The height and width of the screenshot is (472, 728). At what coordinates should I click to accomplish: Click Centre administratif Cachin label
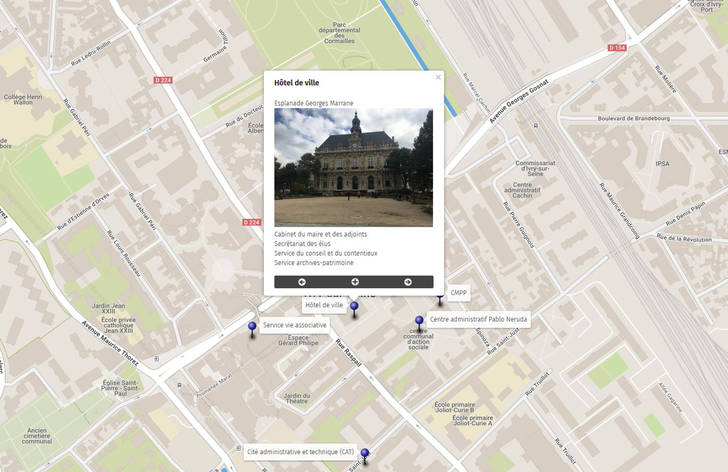point(522,190)
